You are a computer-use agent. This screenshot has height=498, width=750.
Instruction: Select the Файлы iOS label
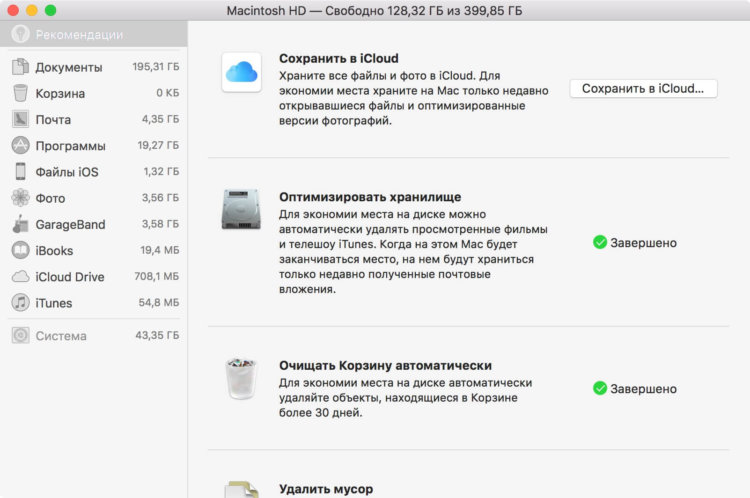(67, 172)
